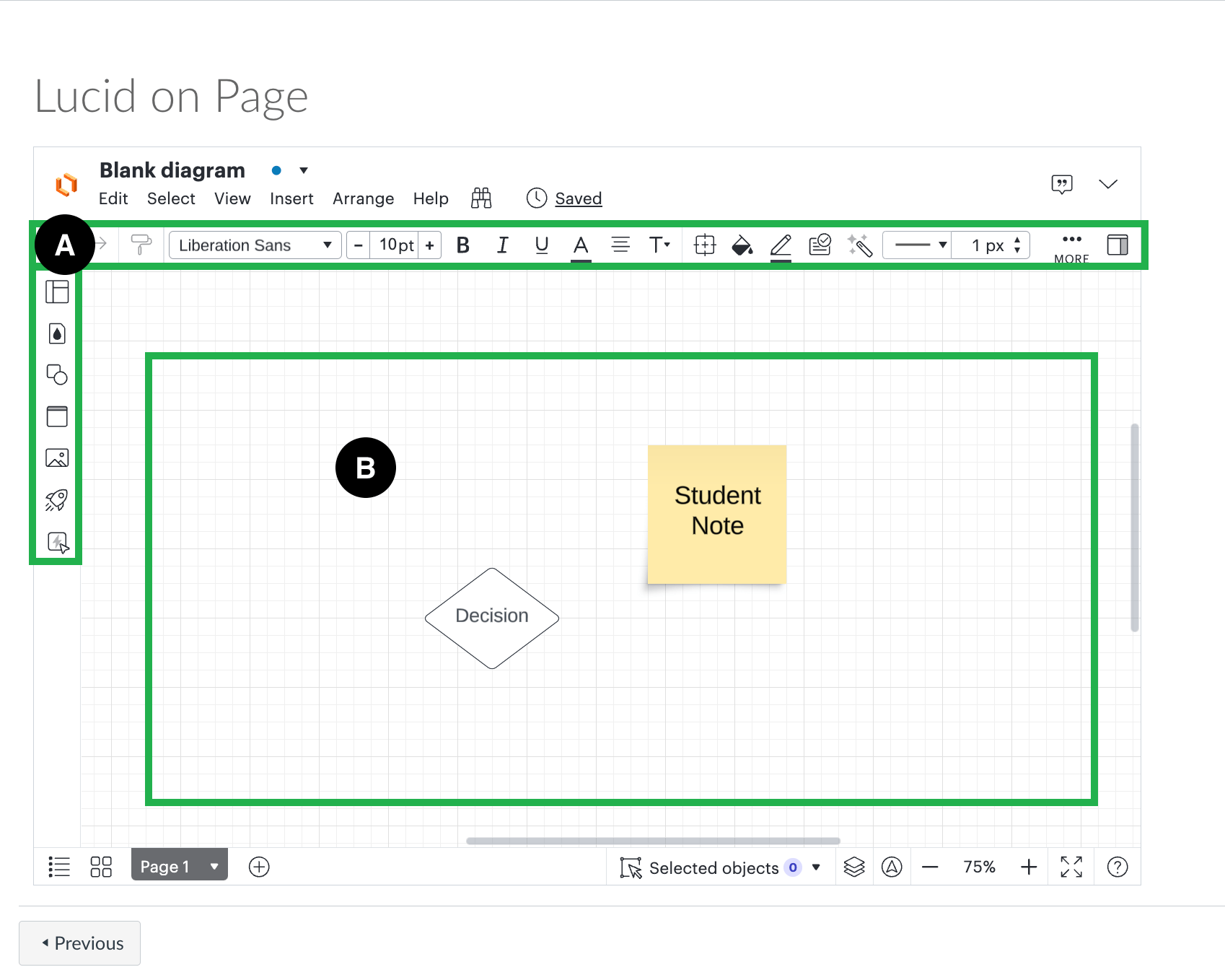
Task: Zoom in with the plus button
Action: pos(1029,867)
